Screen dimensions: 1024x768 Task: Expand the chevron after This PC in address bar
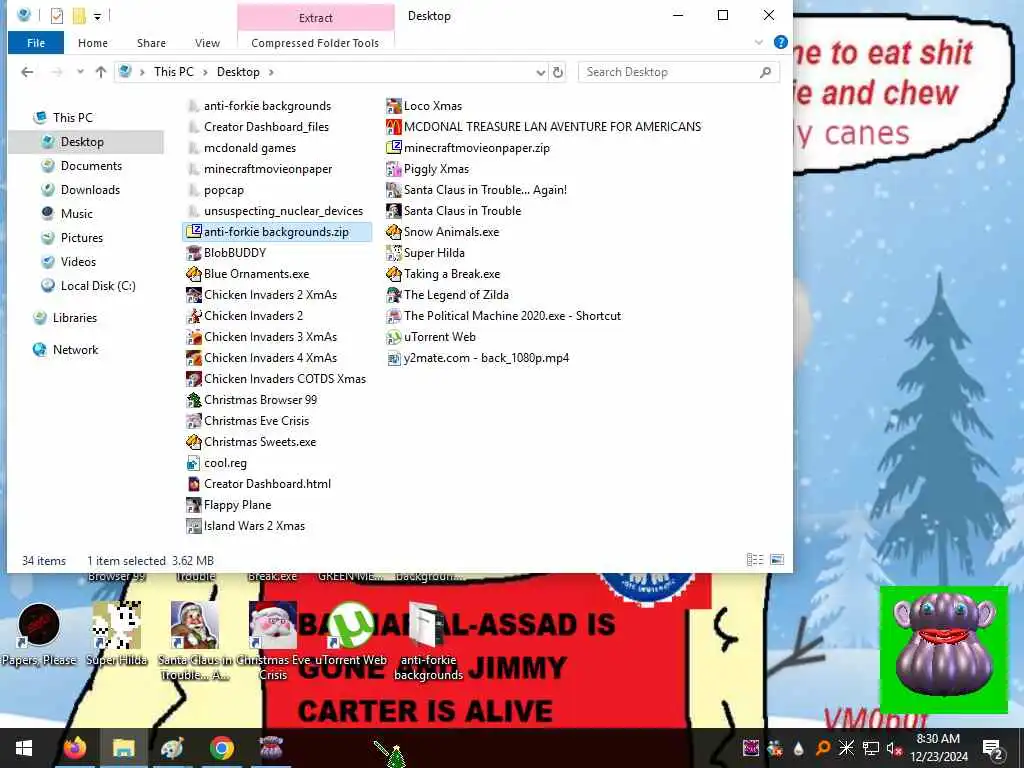pyautogui.click(x=204, y=72)
